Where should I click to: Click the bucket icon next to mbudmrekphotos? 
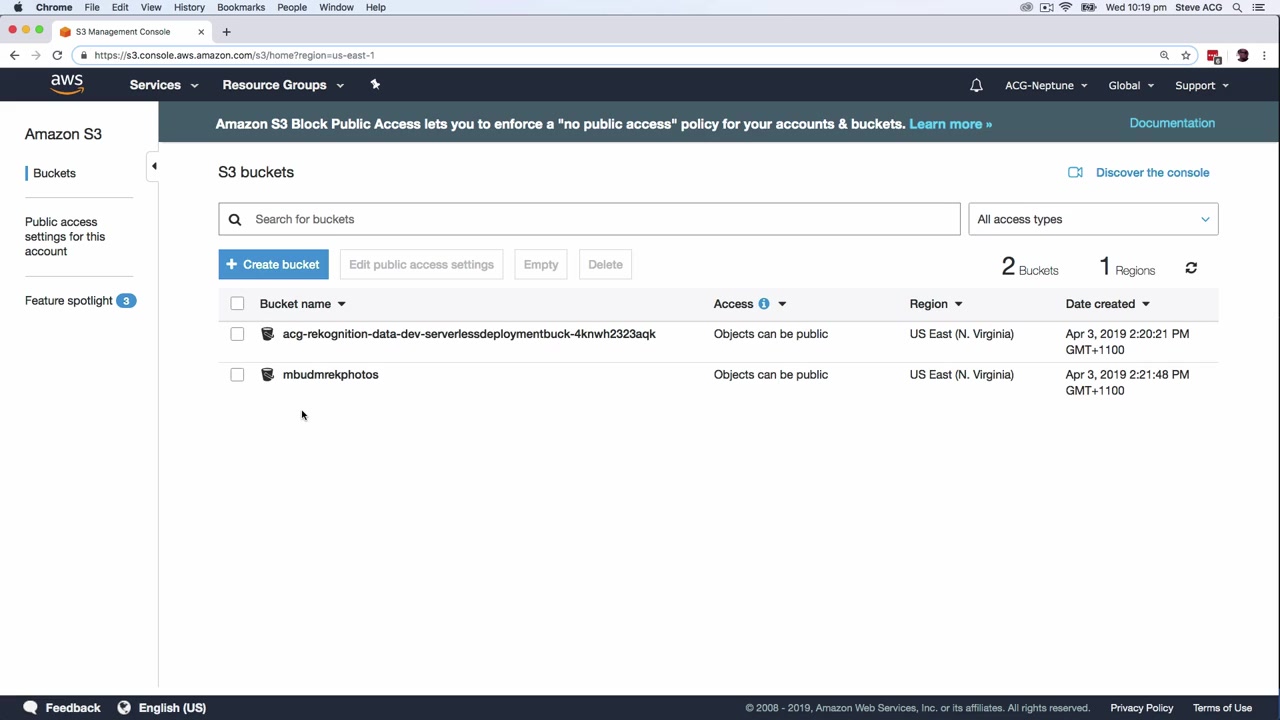(267, 375)
